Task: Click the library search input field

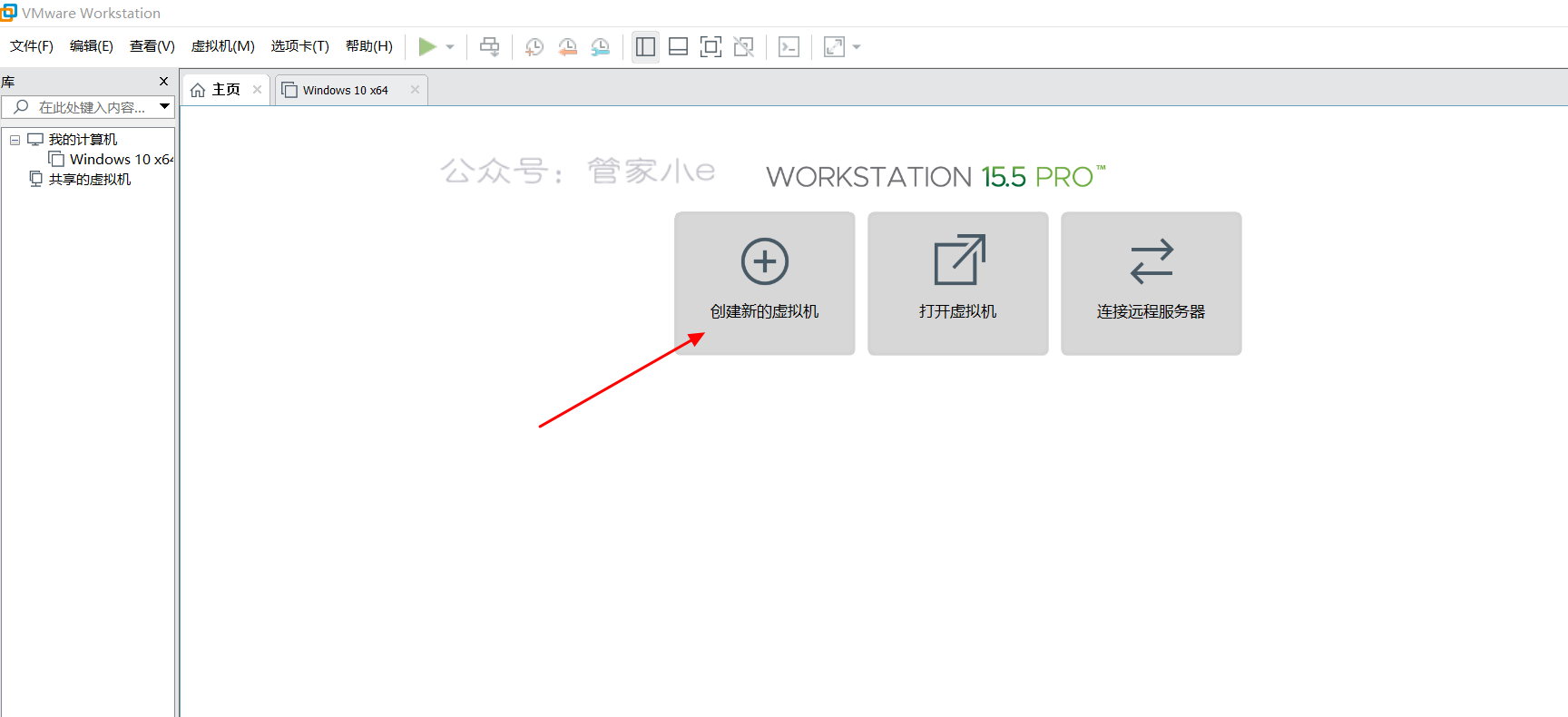Action: click(88, 107)
